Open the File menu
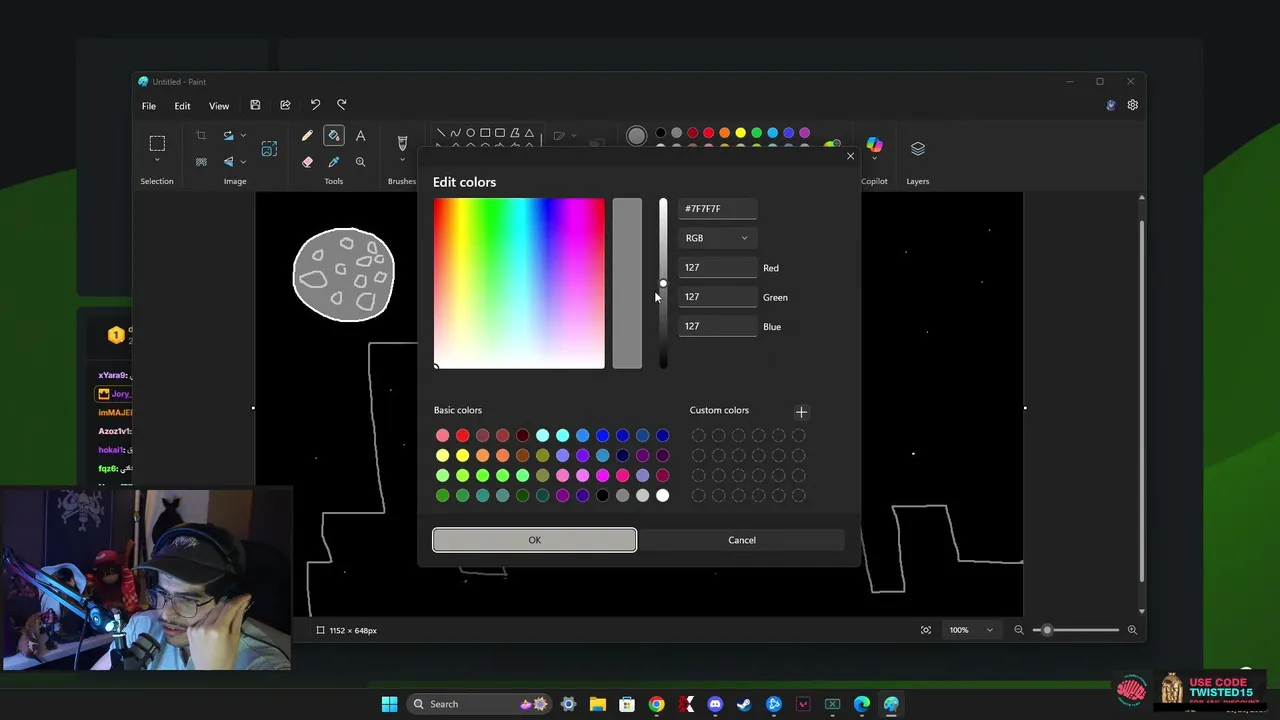Screen dimensions: 1280x720 pos(149,106)
